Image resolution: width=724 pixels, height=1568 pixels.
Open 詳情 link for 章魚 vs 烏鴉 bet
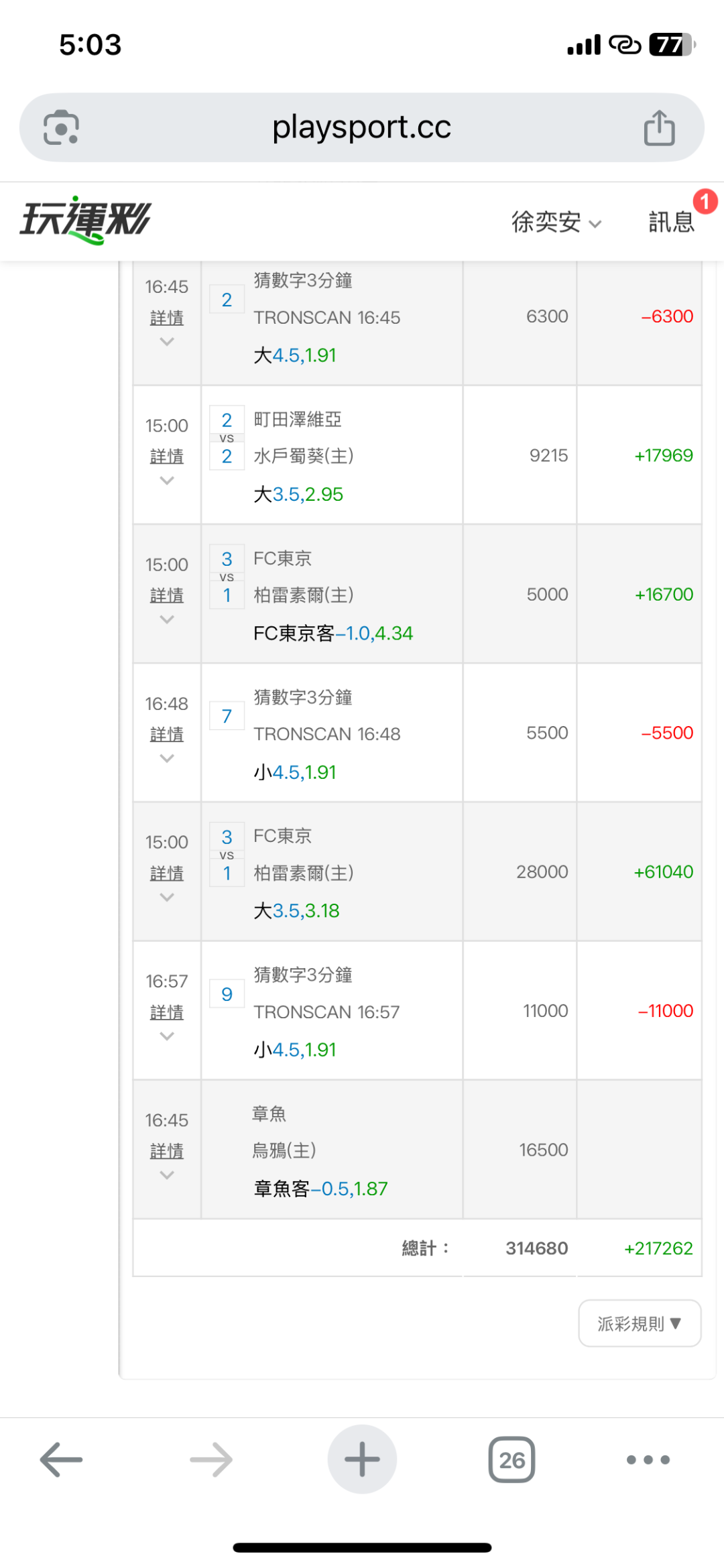click(167, 1151)
